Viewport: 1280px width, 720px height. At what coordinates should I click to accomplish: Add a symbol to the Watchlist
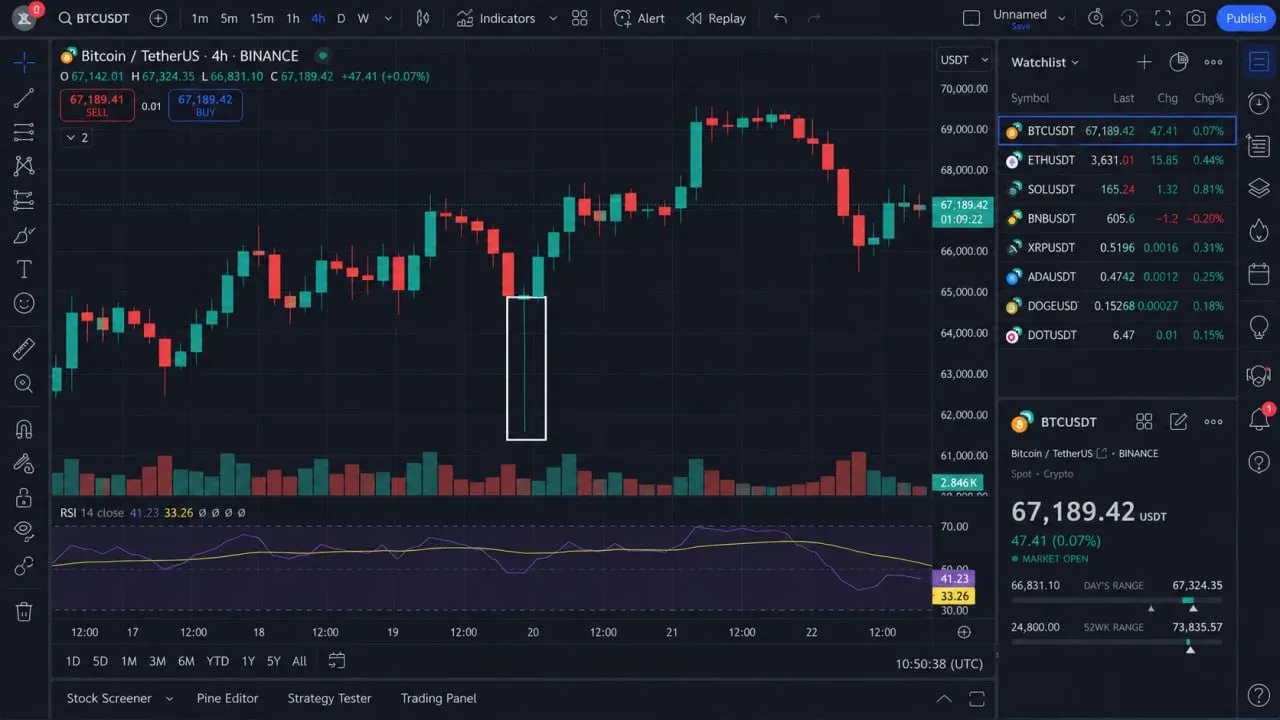pos(1144,62)
